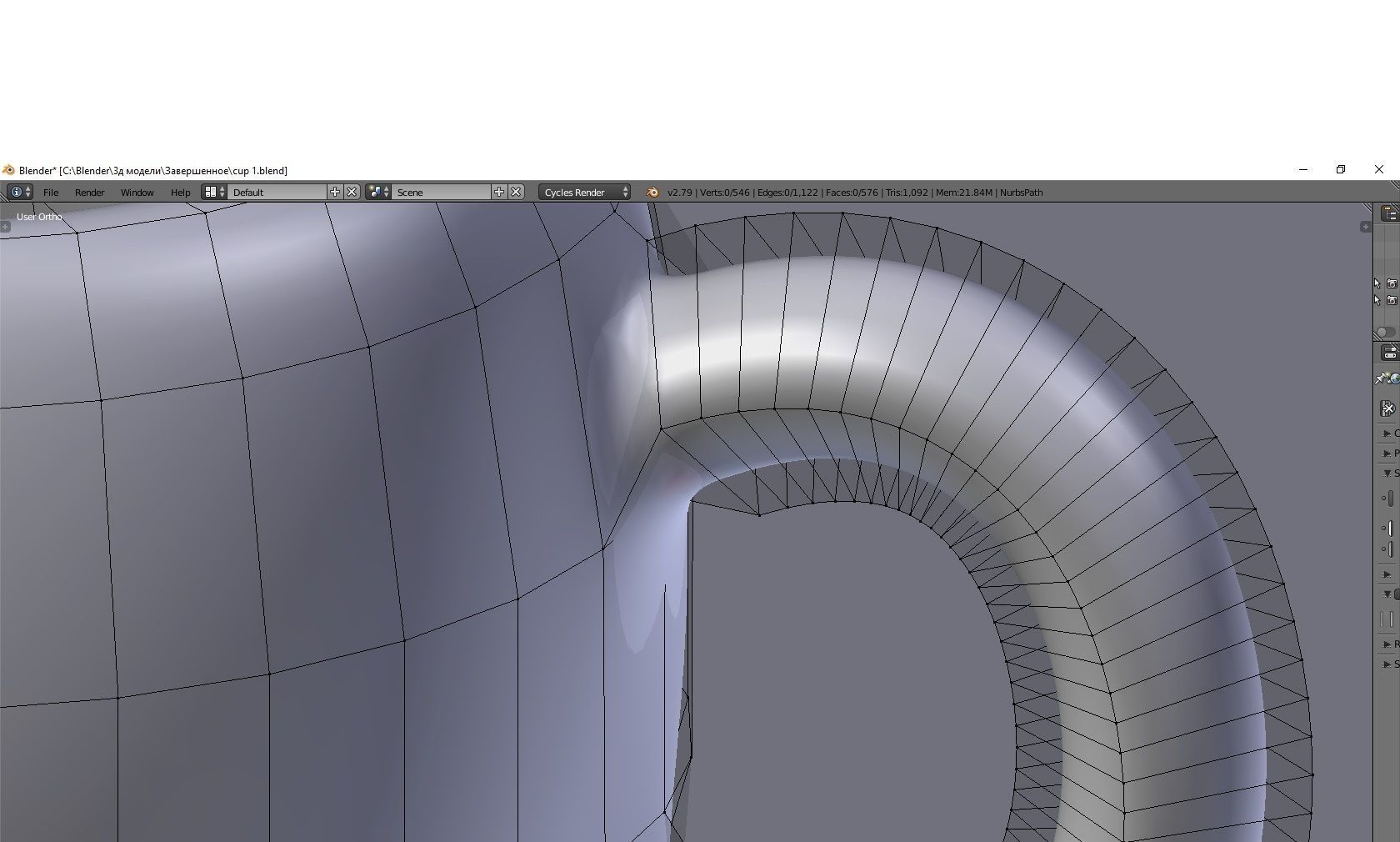This screenshot has height=842, width=1400.
Task: Click the Outliner editor type icon
Action: [1390, 214]
